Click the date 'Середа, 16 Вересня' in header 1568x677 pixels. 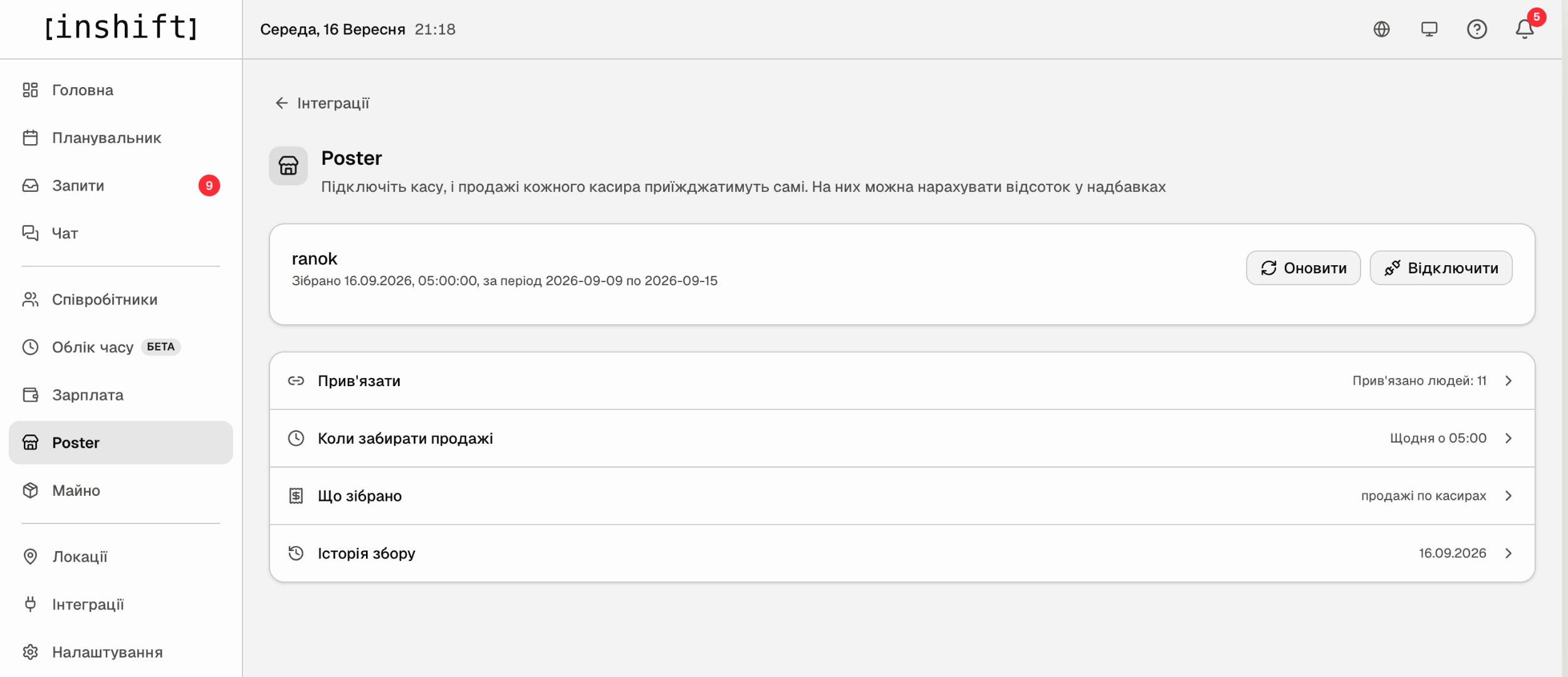[x=332, y=29]
